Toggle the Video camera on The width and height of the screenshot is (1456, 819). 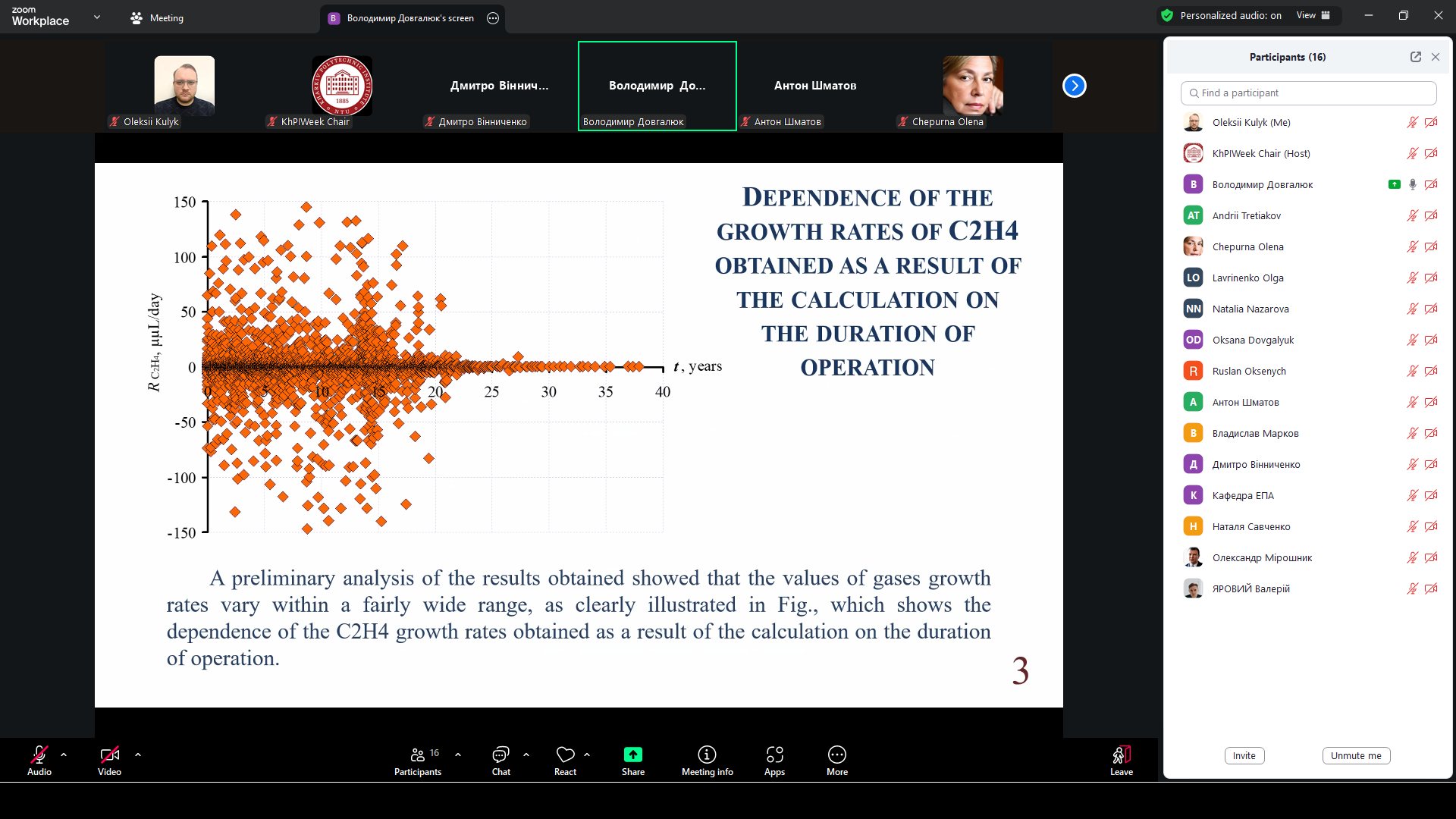pyautogui.click(x=109, y=755)
